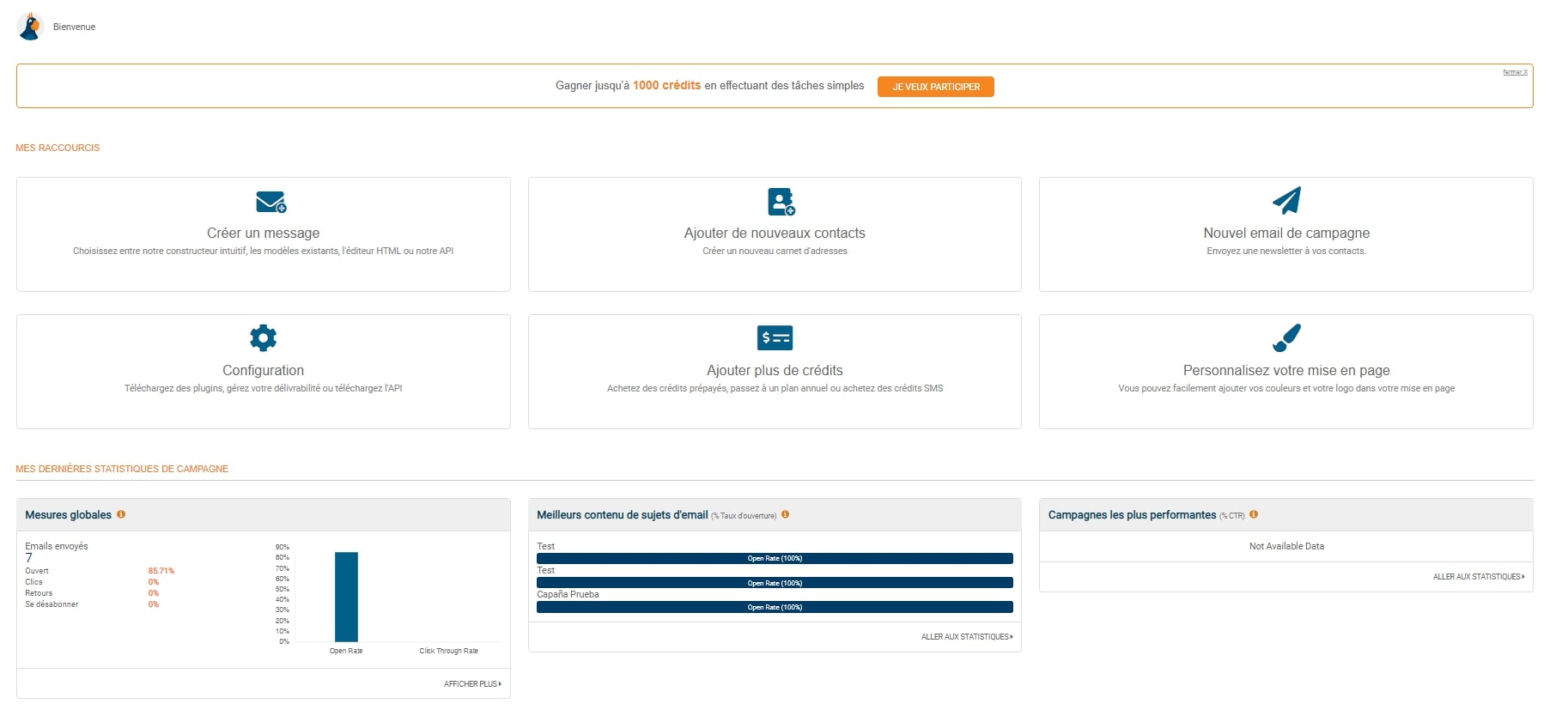Click info icon next to Meilleurs contenu title
Screen dimensions: 1568x716
coord(785,515)
